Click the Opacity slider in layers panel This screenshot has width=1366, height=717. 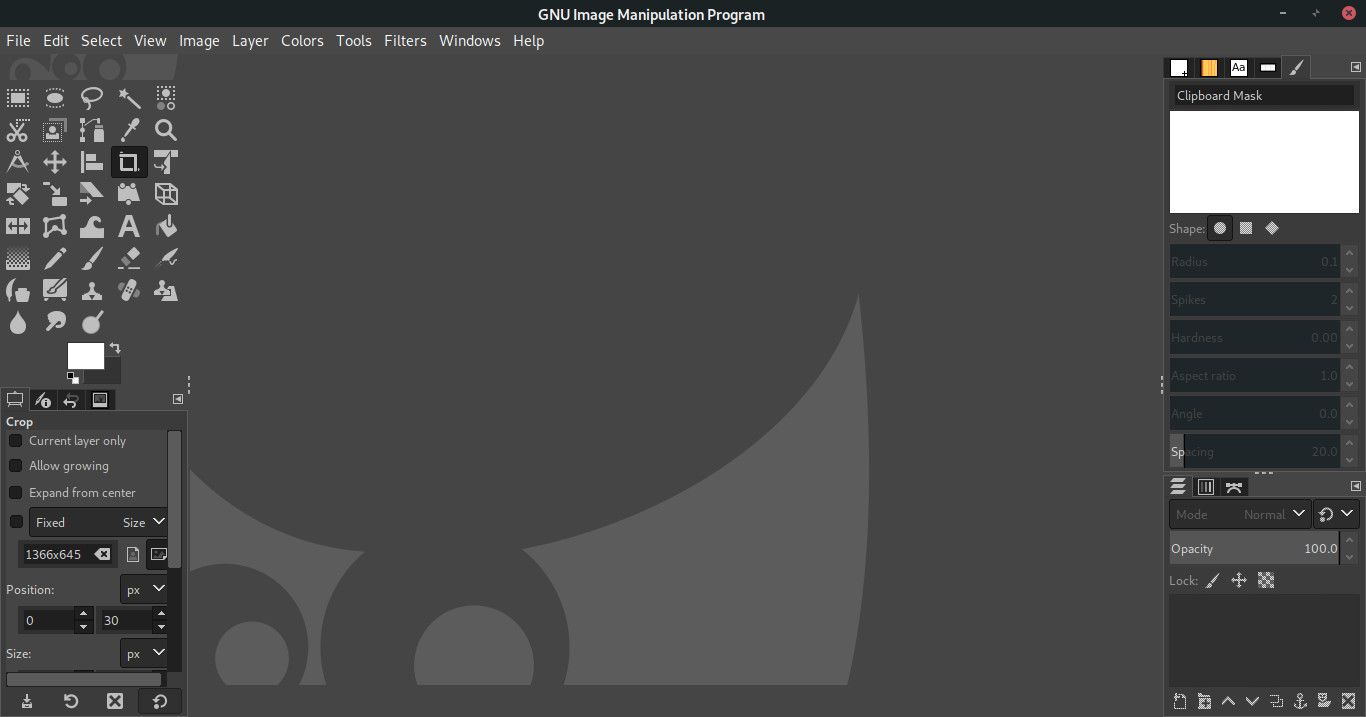[1253, 549]
